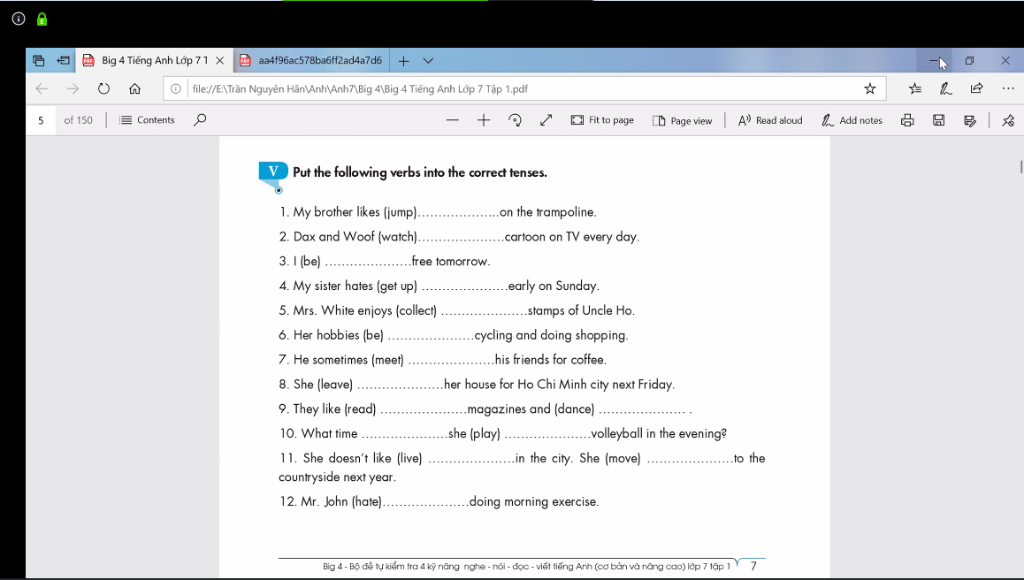Click the info circle icon at top-left
The height and width of the screenshot is (580, 1024).
pos(18,19)
